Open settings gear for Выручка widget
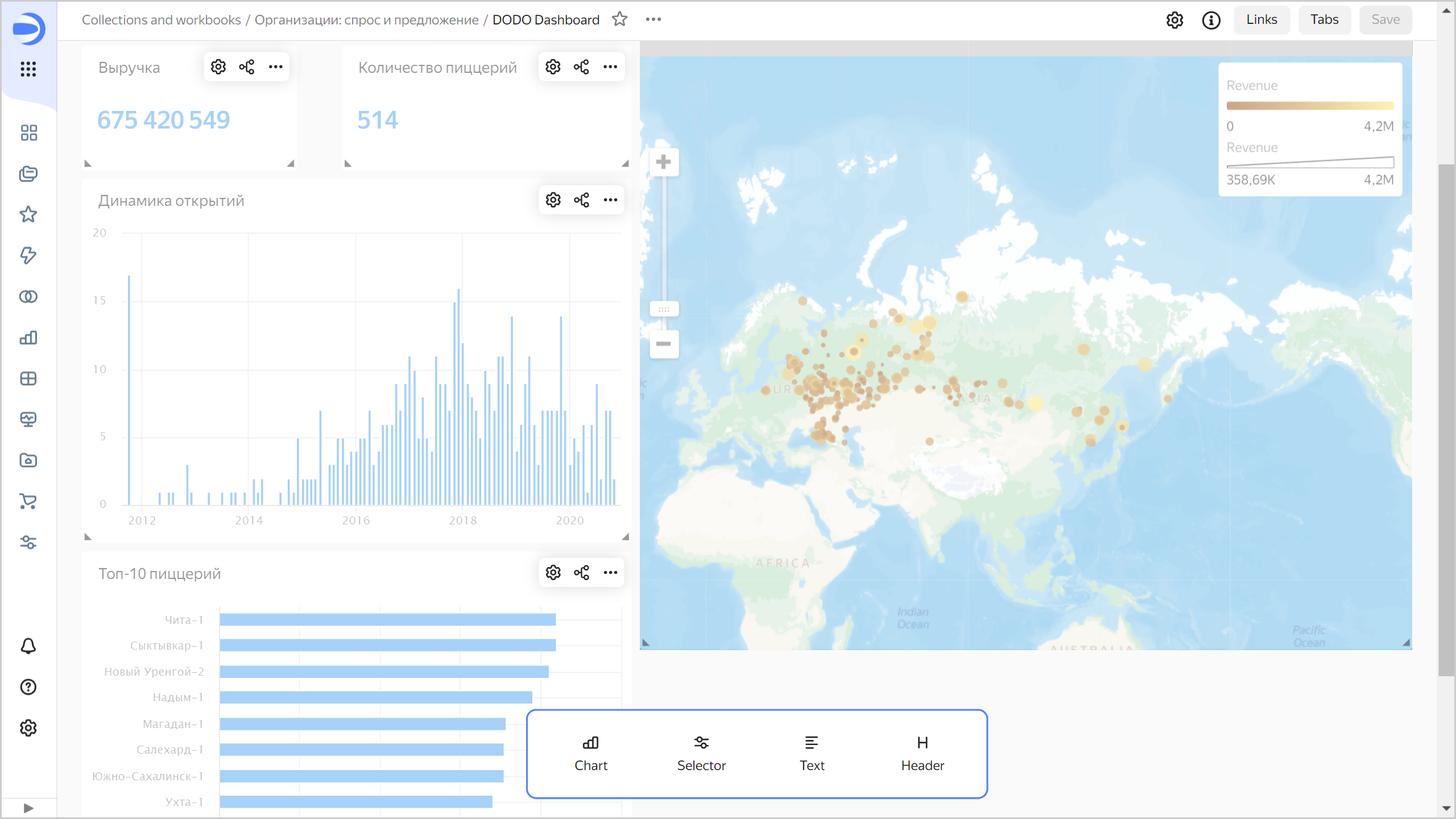The height and width of the screenshot is (819, 1456). (218, 67)
